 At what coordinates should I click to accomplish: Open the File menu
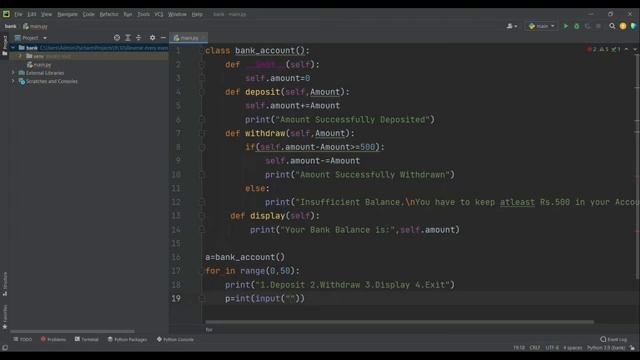(x=18, y=14)
